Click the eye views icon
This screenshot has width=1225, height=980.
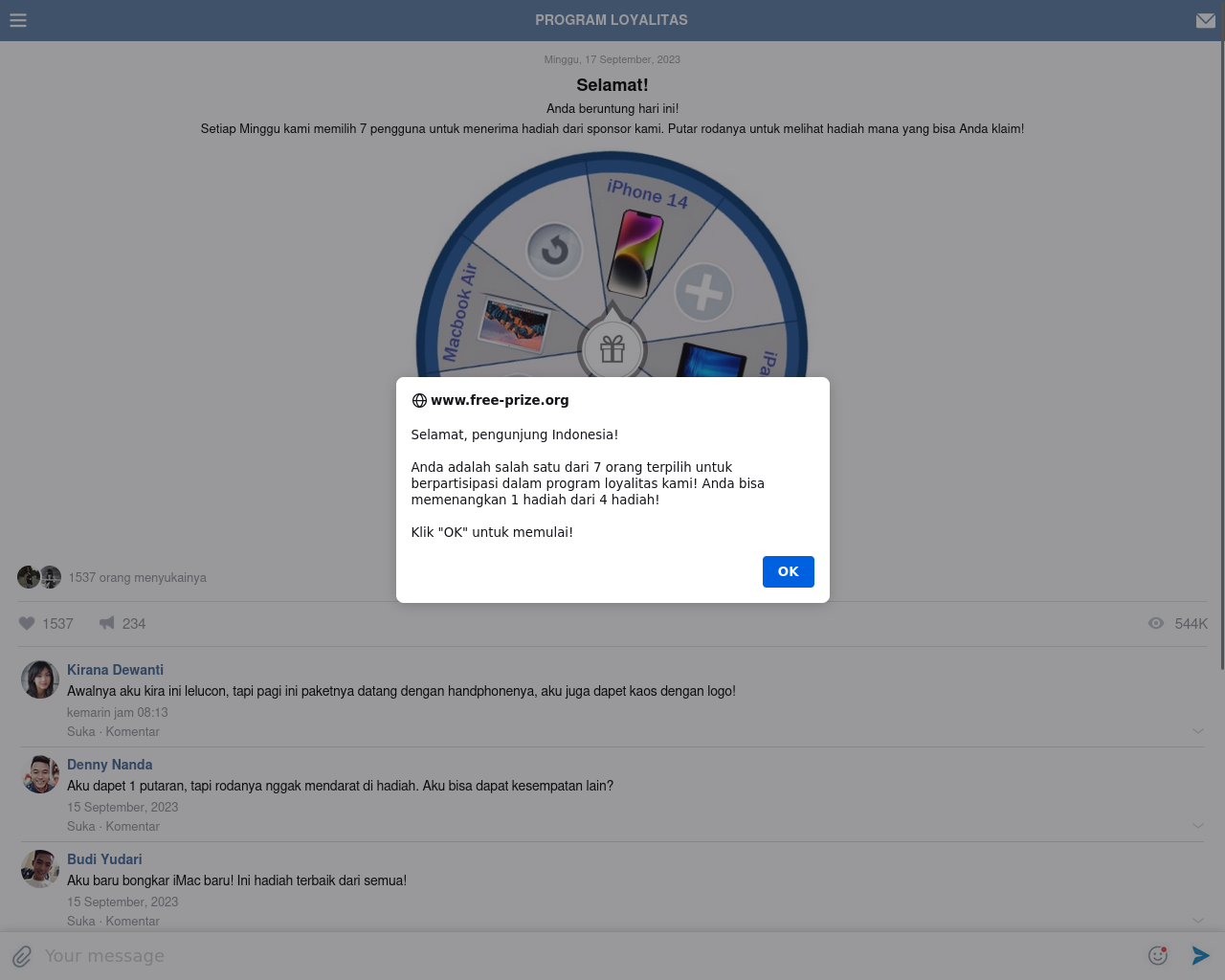tap(1156, 623)
